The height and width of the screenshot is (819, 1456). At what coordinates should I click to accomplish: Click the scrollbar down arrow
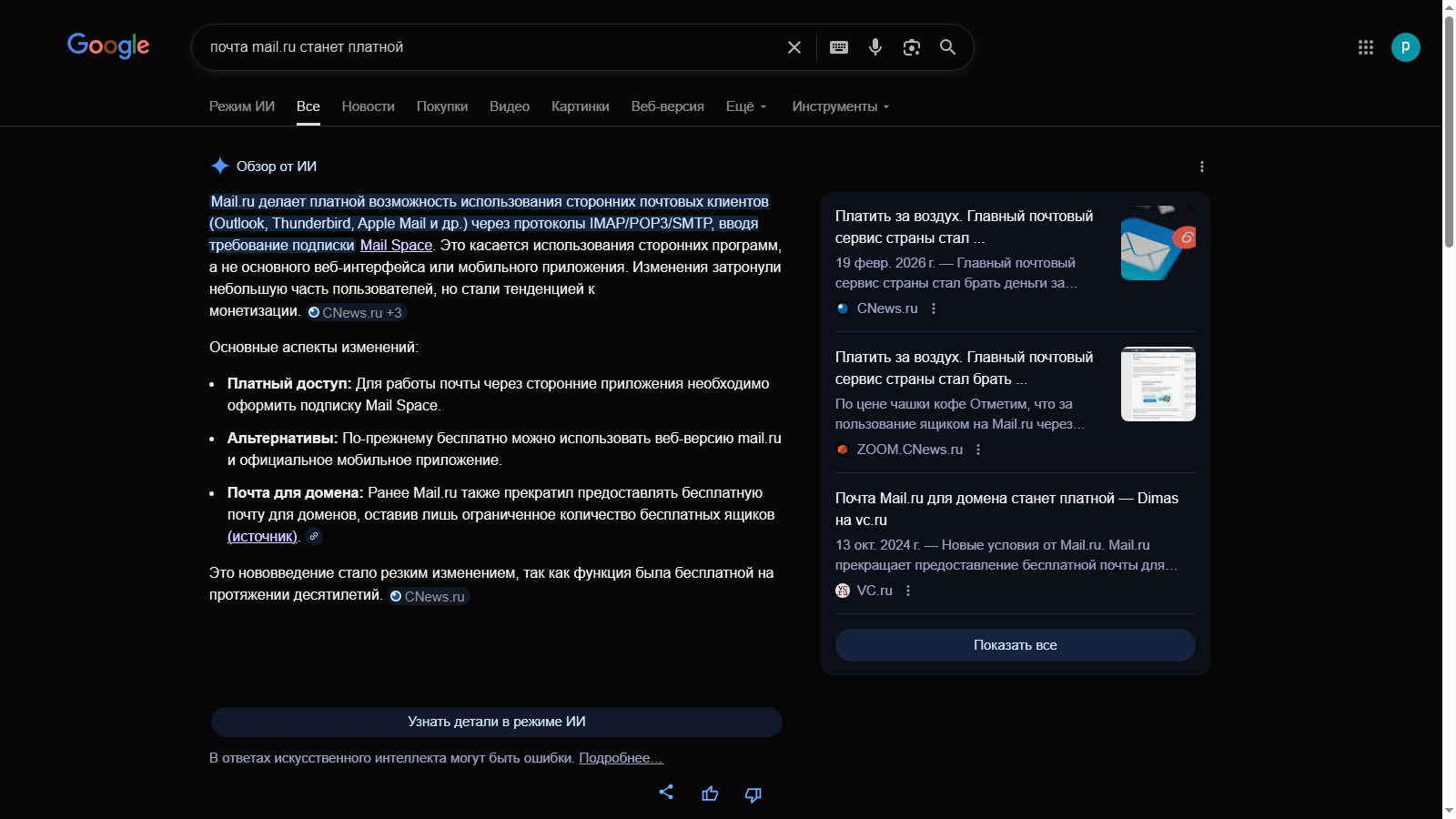coord(1449,811)
